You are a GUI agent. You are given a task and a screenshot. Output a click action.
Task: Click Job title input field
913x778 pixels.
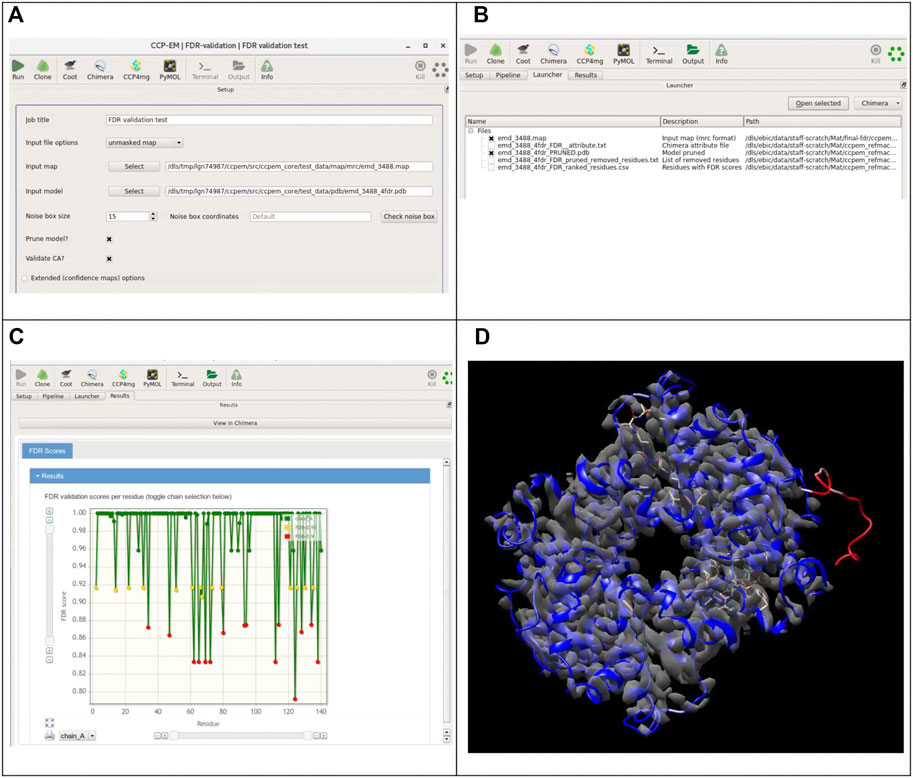(269, 120)
